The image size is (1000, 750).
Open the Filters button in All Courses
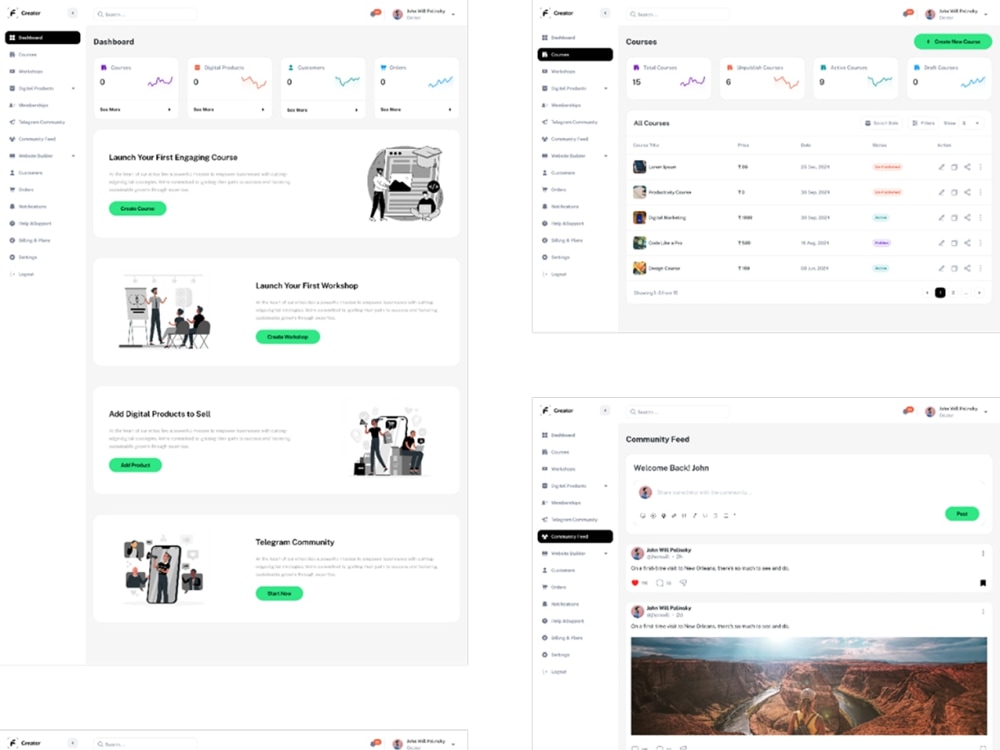point(923,123)
